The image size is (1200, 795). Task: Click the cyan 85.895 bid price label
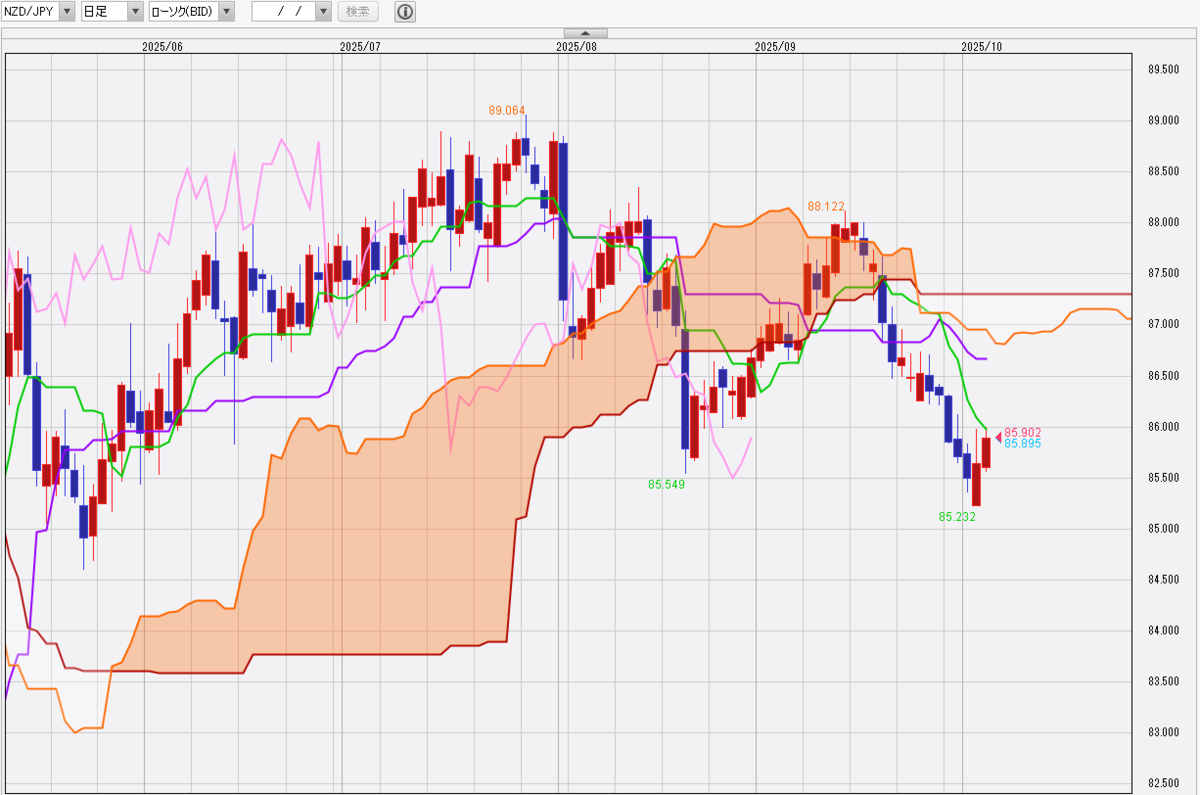(1023, 443)
